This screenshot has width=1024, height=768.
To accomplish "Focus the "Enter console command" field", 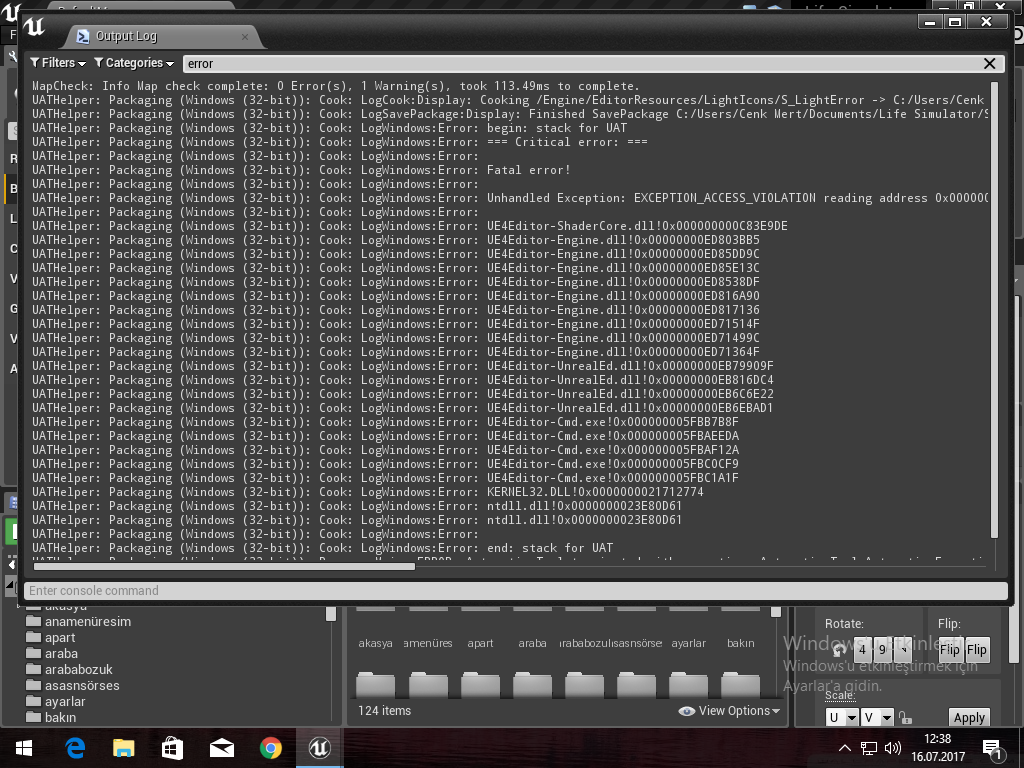I will coord(516,590).
